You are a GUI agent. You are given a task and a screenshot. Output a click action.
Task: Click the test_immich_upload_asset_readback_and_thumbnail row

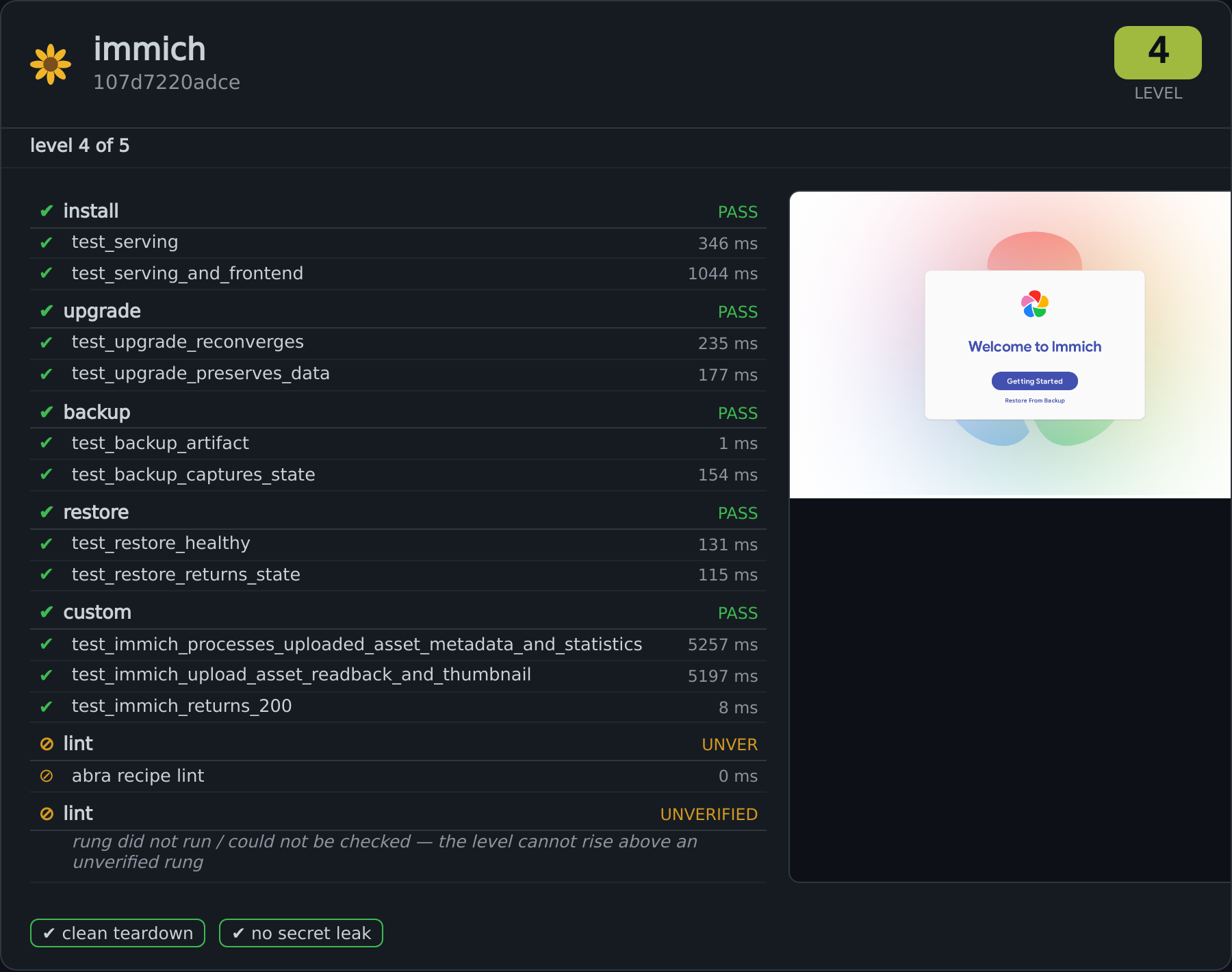coord(398,676)
